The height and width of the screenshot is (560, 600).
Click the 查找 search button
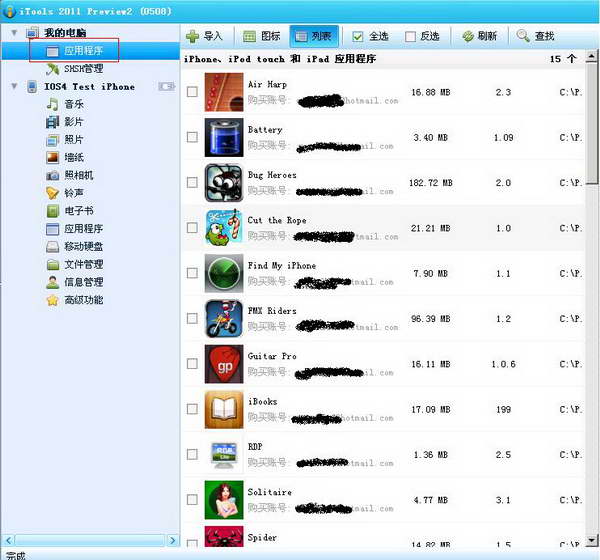536,36
